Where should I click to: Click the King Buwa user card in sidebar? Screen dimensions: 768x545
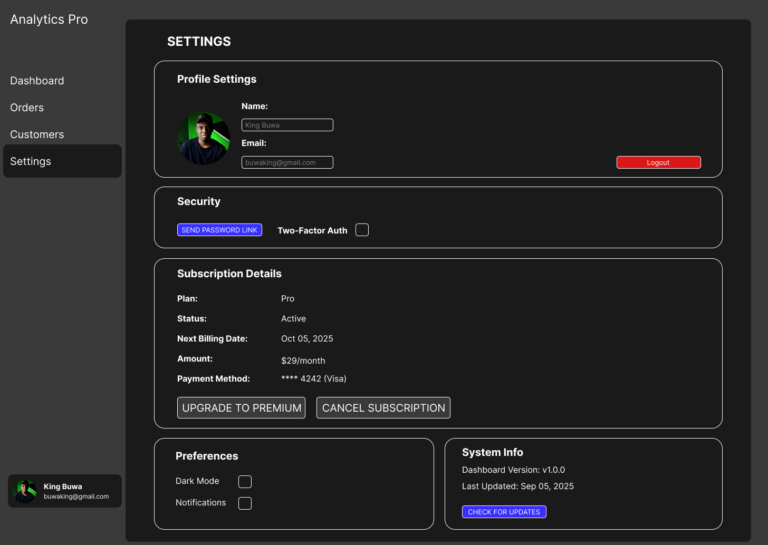[65, 491]
